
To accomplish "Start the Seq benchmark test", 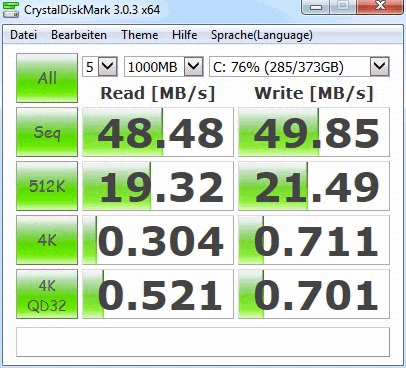I will pyautogui.click(x=47, y=132).
